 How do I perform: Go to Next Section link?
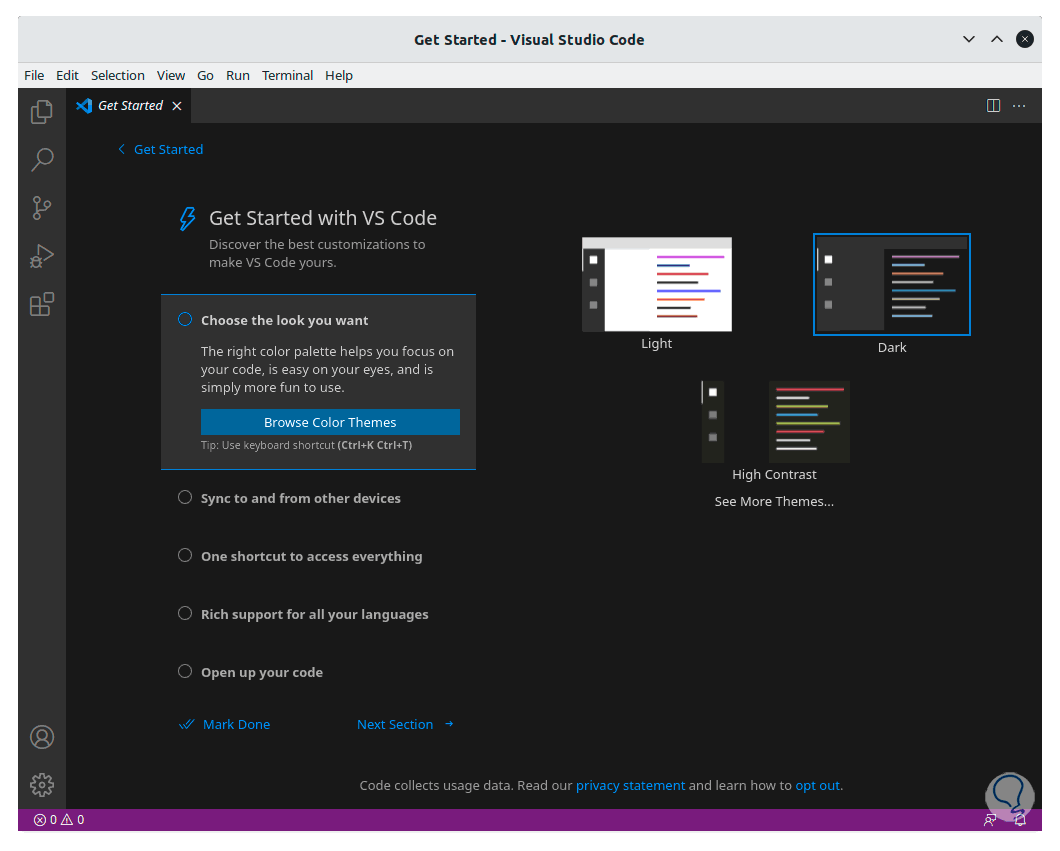(395, 725)
